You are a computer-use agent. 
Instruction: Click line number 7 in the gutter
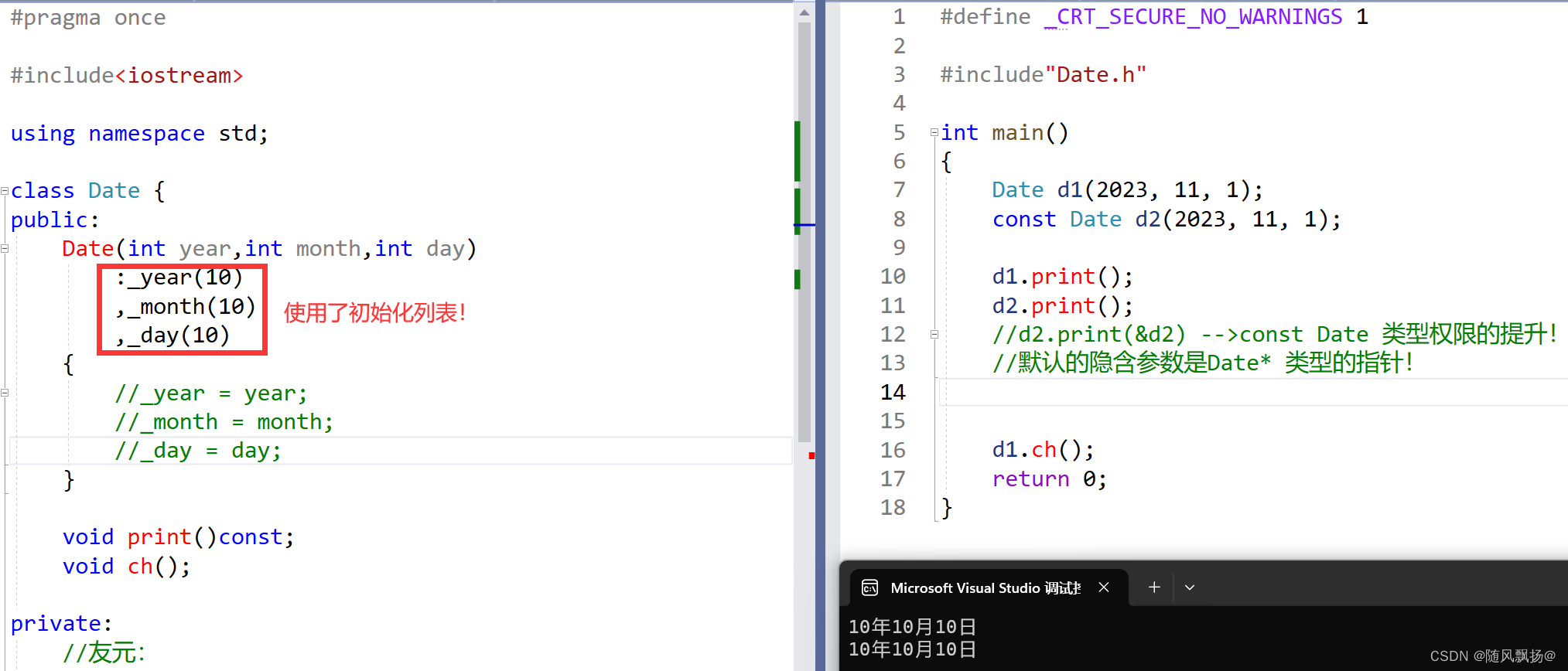899,190
